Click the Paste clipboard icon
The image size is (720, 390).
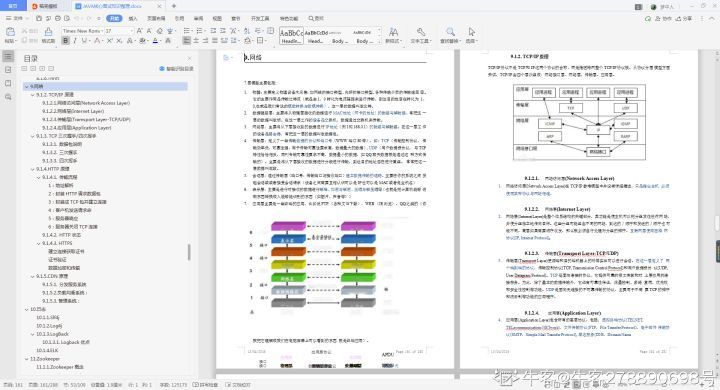point(10,32)
